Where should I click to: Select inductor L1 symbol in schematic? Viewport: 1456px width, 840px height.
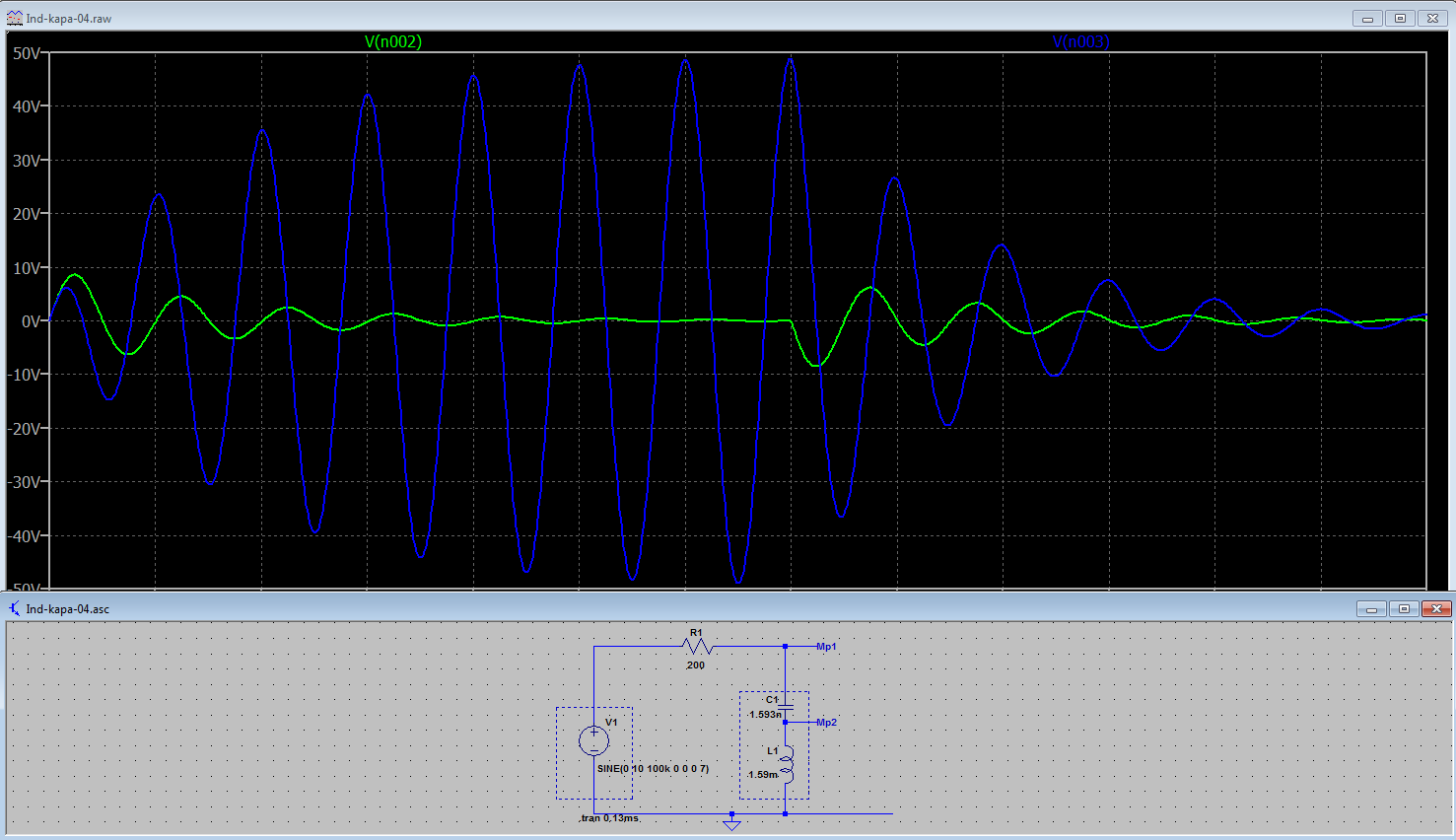click(x=787, y=764)
